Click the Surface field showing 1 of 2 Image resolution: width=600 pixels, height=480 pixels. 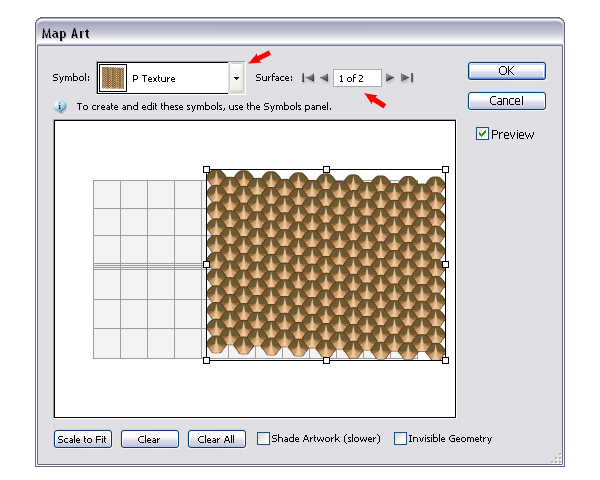point(357,78)
